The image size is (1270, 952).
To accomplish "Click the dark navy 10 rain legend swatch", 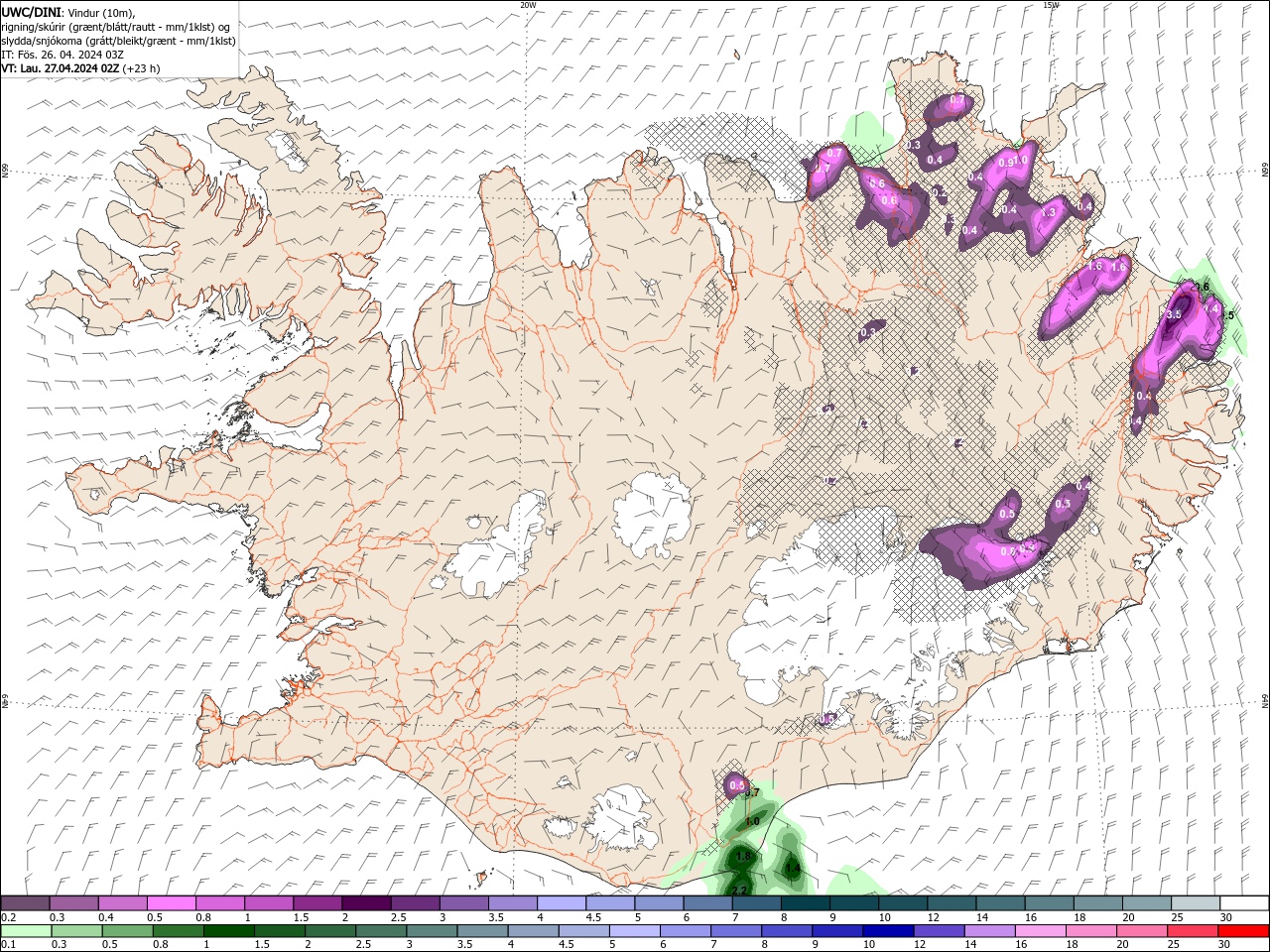I will (889, 931).
